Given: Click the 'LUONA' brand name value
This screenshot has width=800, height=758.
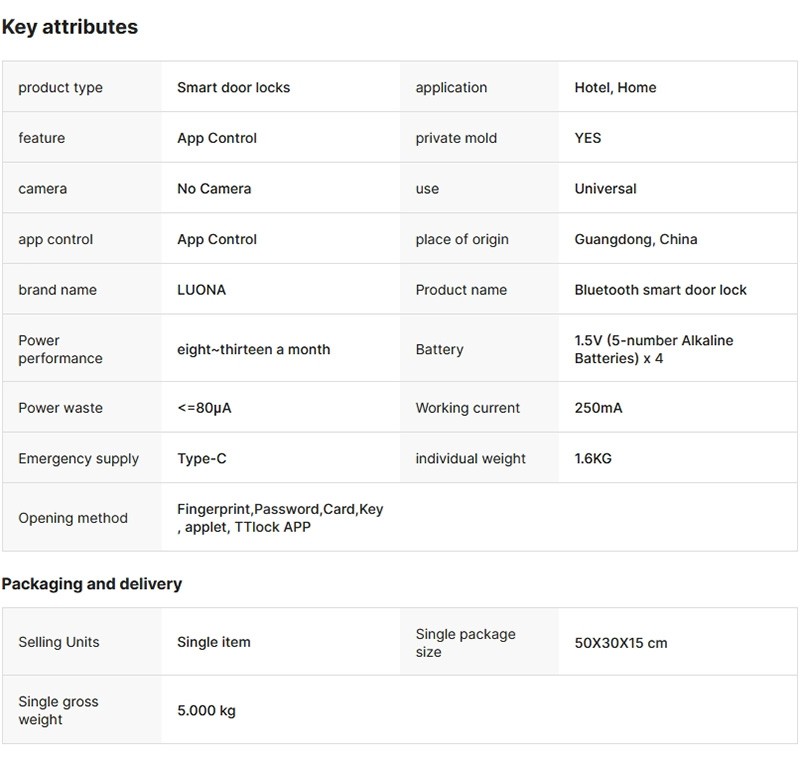Looking at the screenshot, I should pos(201,289).
